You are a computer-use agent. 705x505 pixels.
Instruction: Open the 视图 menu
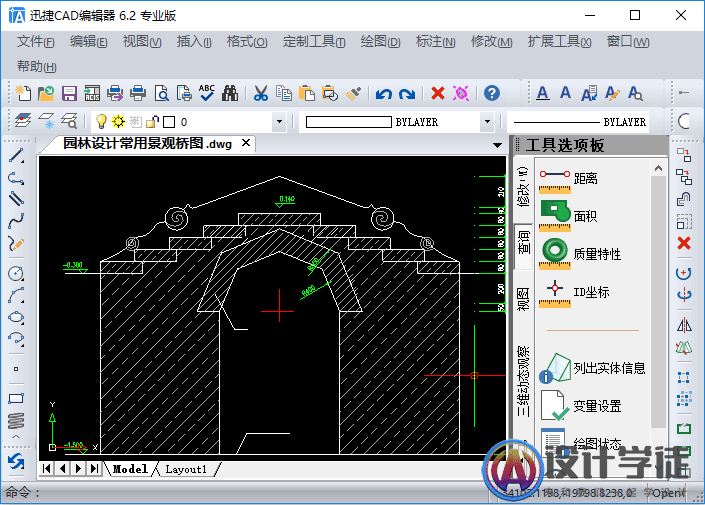point(142,42)
